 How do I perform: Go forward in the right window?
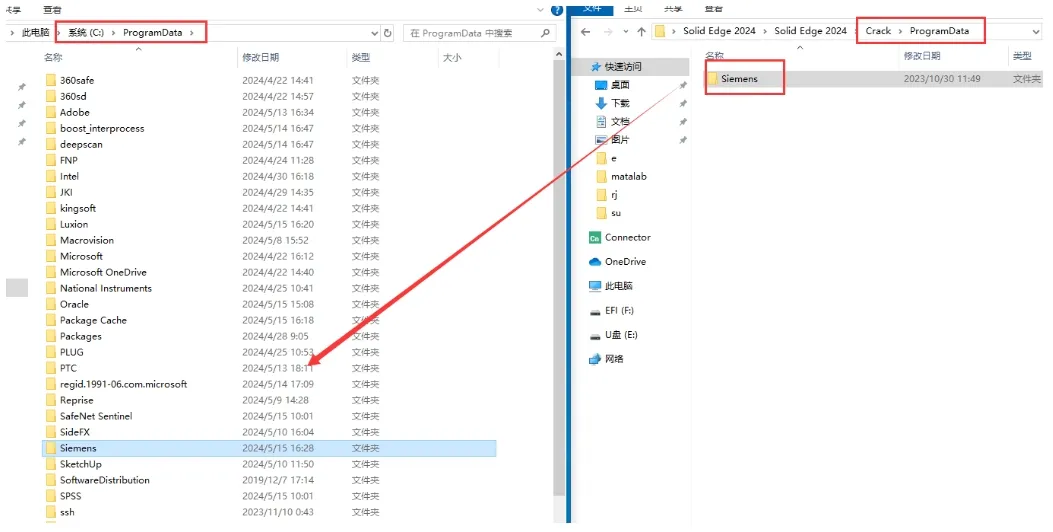coord(608,32)
